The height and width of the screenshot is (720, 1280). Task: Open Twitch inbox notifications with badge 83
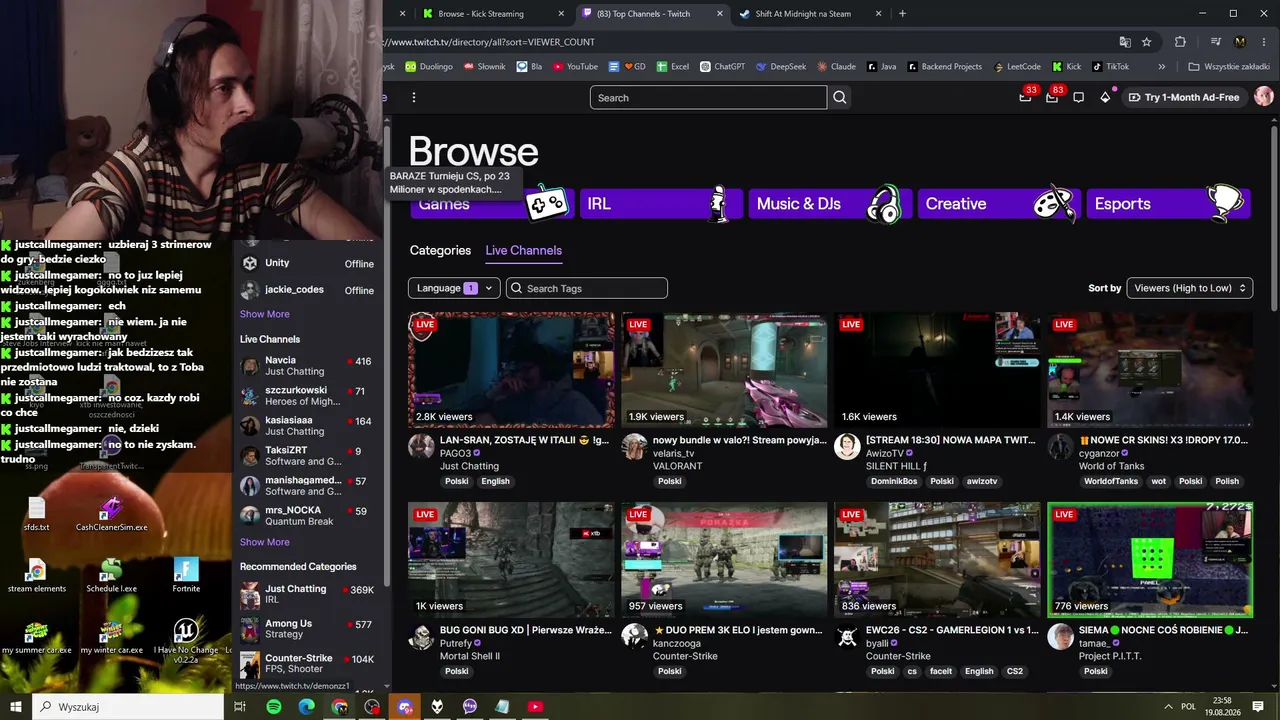[x=1052, y=97]
